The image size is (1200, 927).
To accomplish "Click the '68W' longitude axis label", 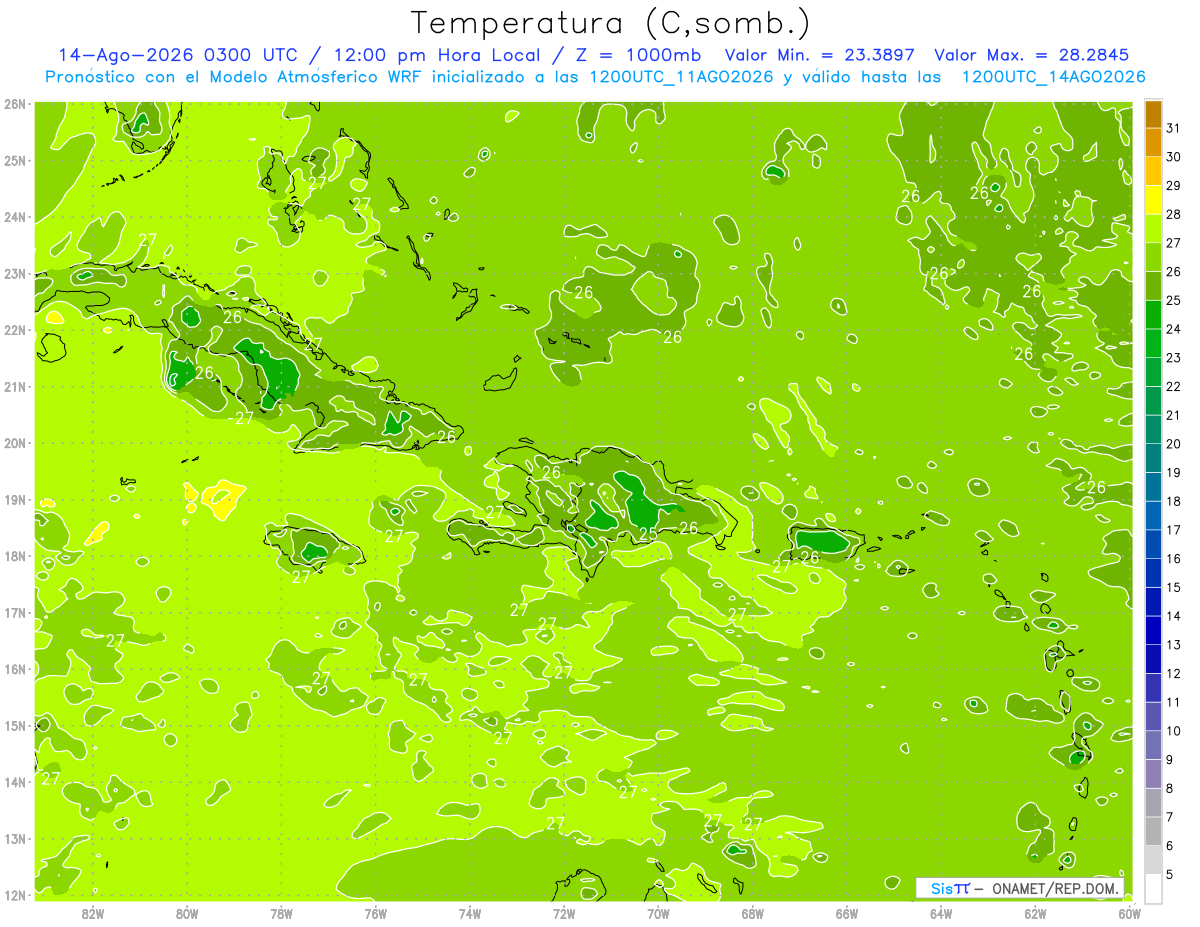I will 753,913.
